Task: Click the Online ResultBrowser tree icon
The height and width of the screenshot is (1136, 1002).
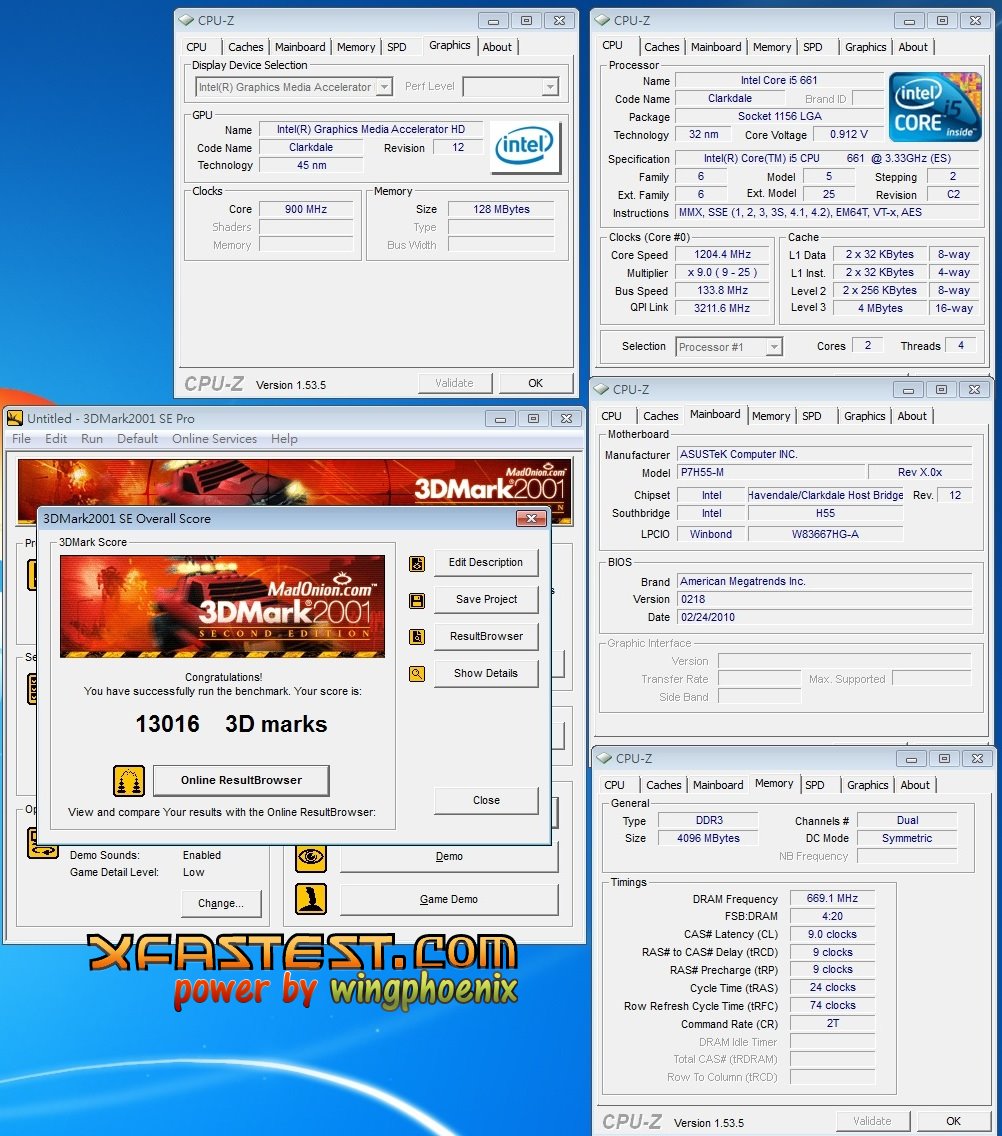Action: pyautogui.click(x=129, y=781)
